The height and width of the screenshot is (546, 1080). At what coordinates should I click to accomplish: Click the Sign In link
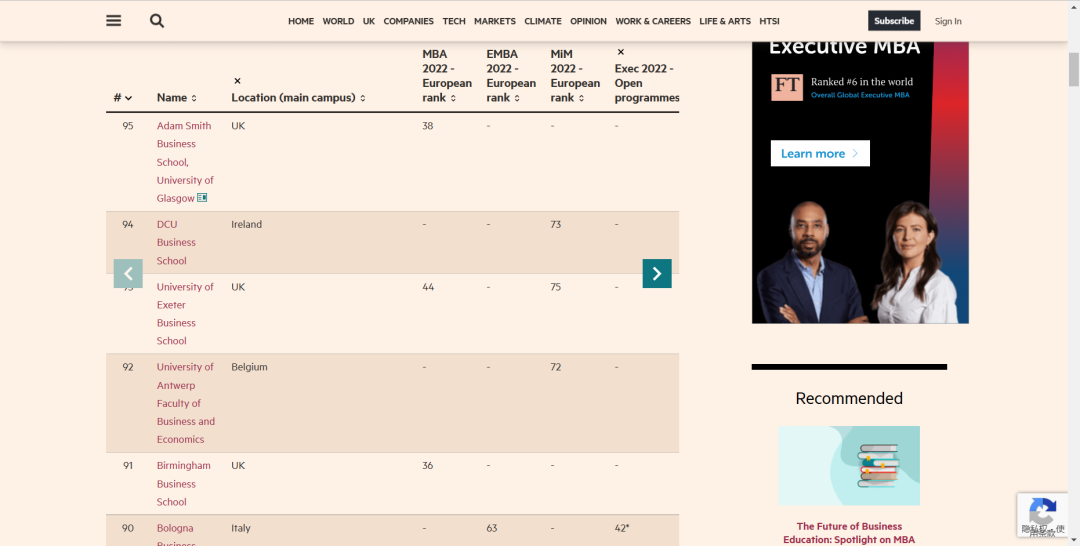click(x=948, y=21)
